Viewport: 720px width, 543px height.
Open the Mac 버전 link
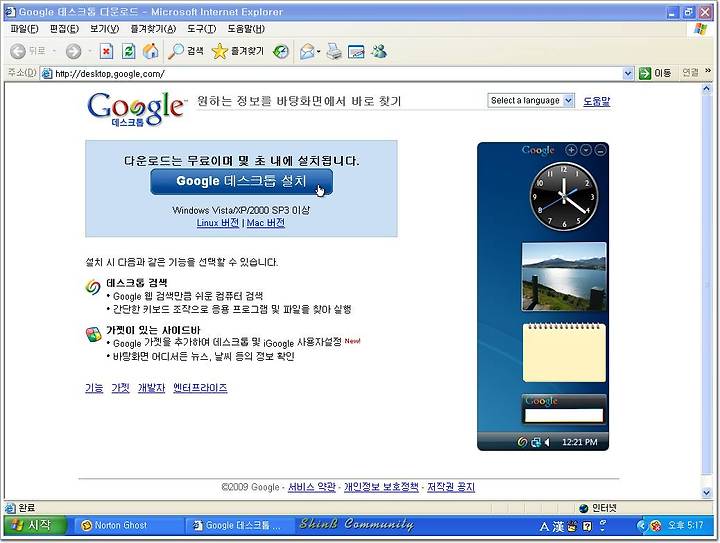266,223
